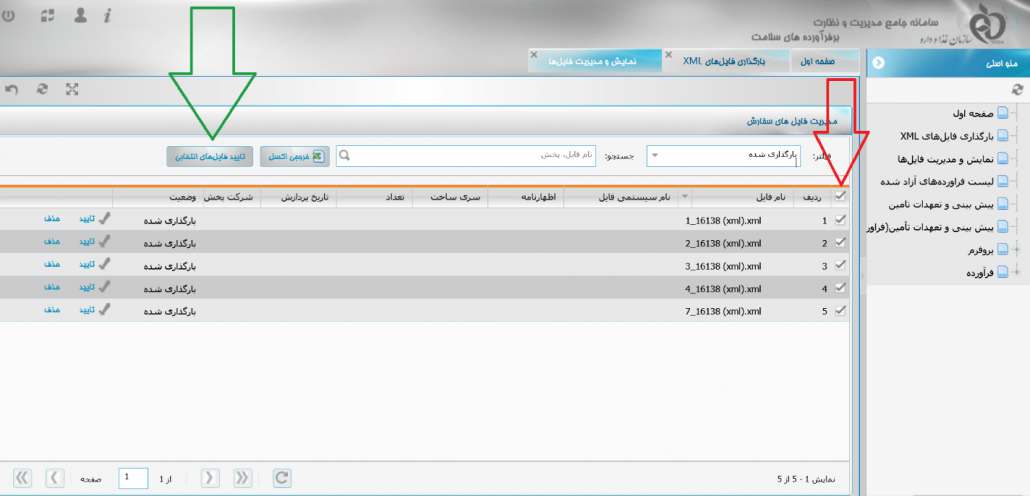This screenshot has width=1030, height=496.
Task: Click the خروجی اکسل export button
Action: (294, 156)
